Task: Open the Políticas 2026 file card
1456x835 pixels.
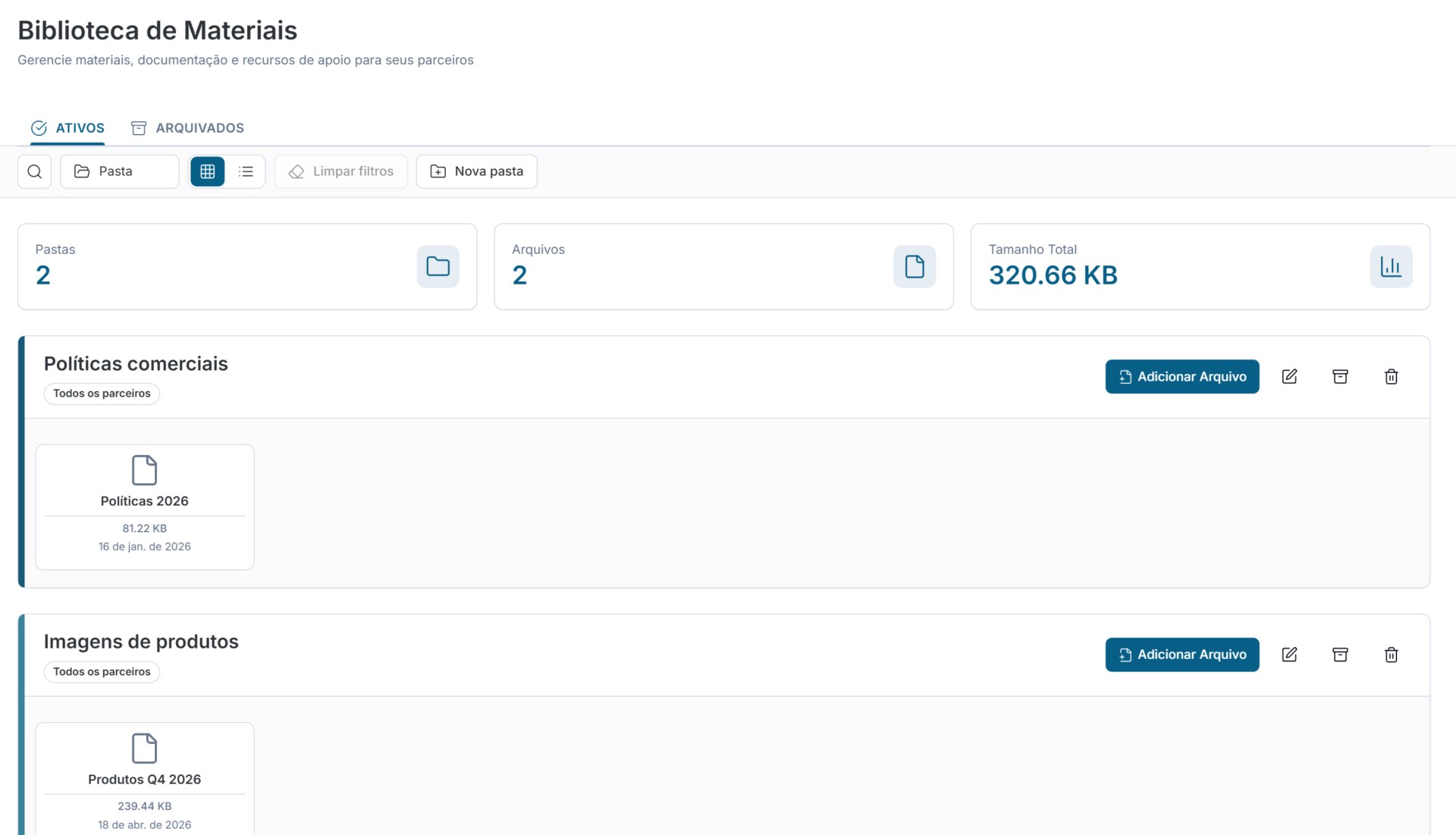Action: click(145, 507)
